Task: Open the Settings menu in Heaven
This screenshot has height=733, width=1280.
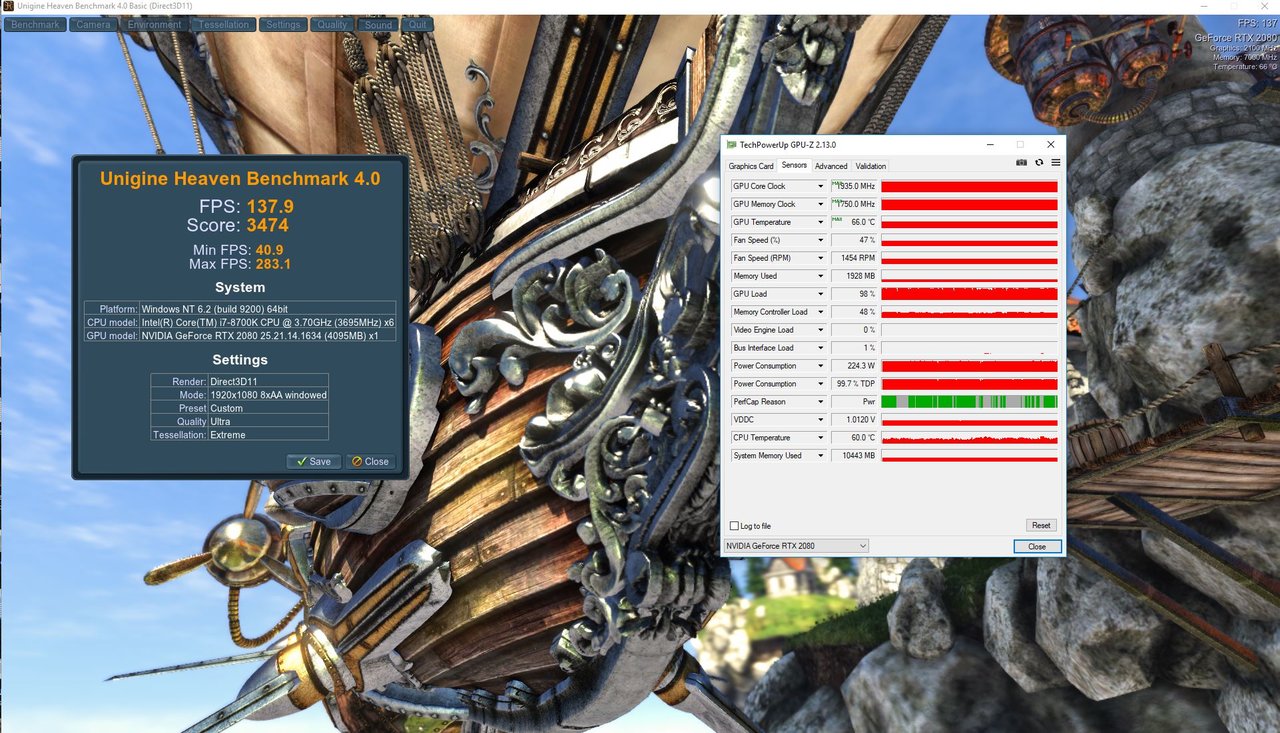Action: pyautogui.click(x=283, y=25)
